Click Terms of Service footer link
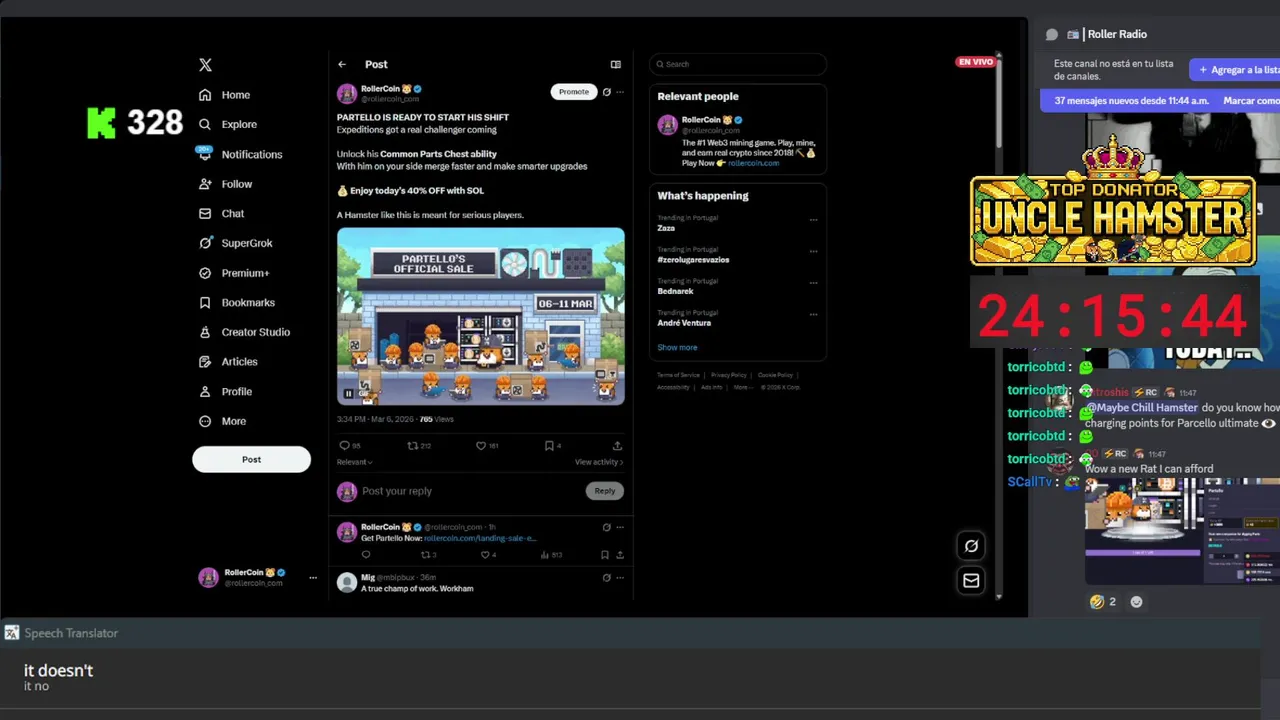 tap(678, 375)
